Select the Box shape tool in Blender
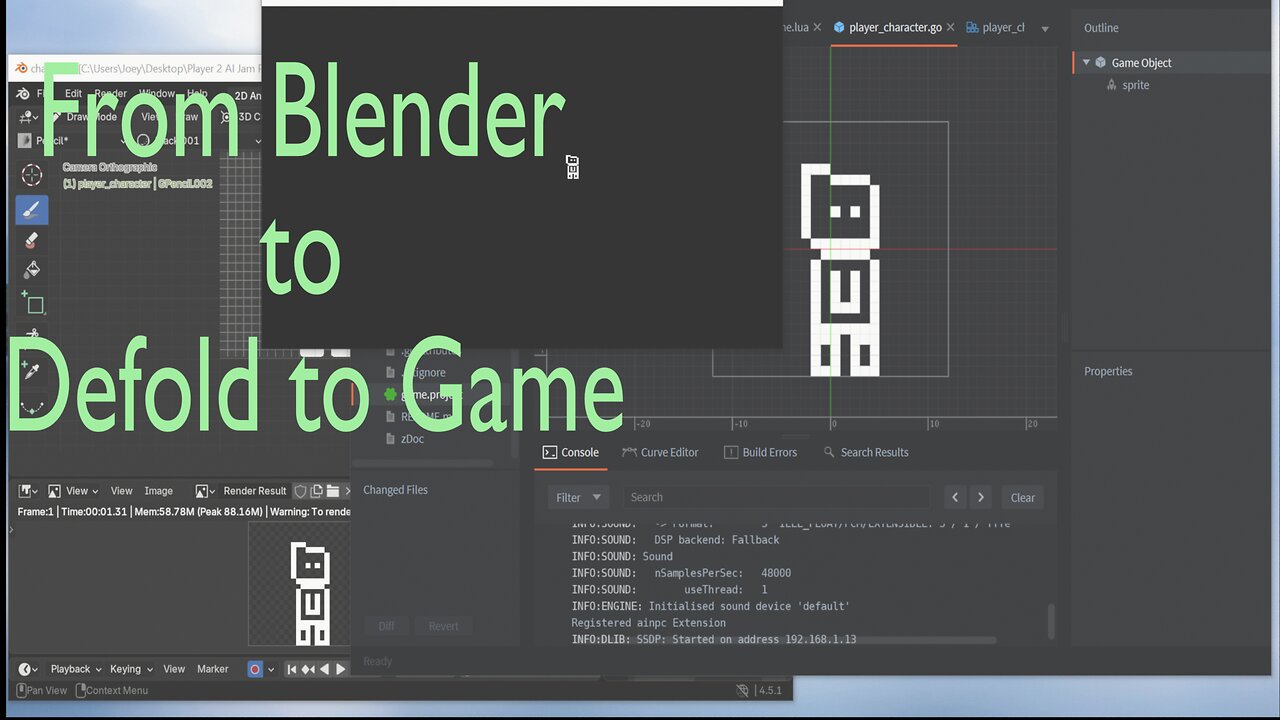Viewport: 1280px width, 720px height. coord(32,302)
